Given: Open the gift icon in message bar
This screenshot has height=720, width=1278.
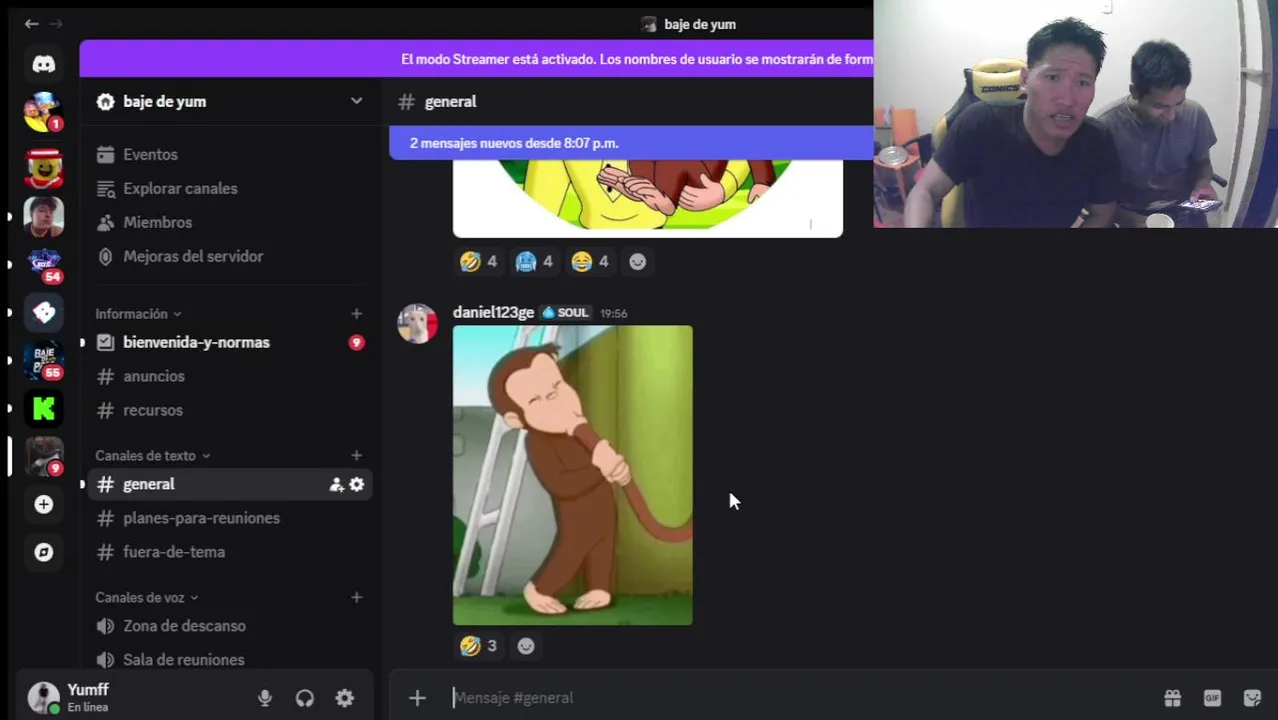Looking at the screenshot, I should click(x=1172, y=698).
